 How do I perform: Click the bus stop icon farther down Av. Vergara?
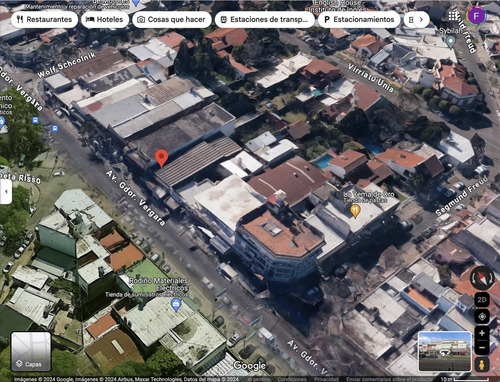pos(55,128)
